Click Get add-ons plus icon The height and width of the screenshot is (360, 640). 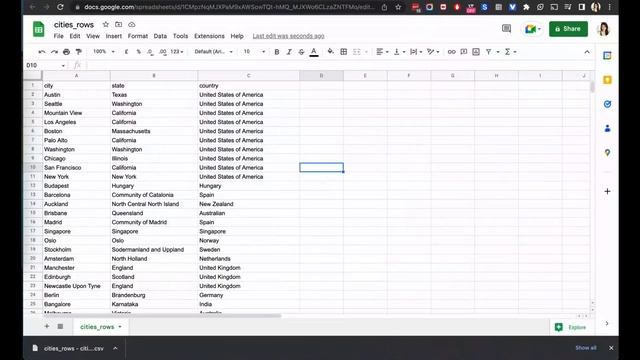click(x=607, y=191)
